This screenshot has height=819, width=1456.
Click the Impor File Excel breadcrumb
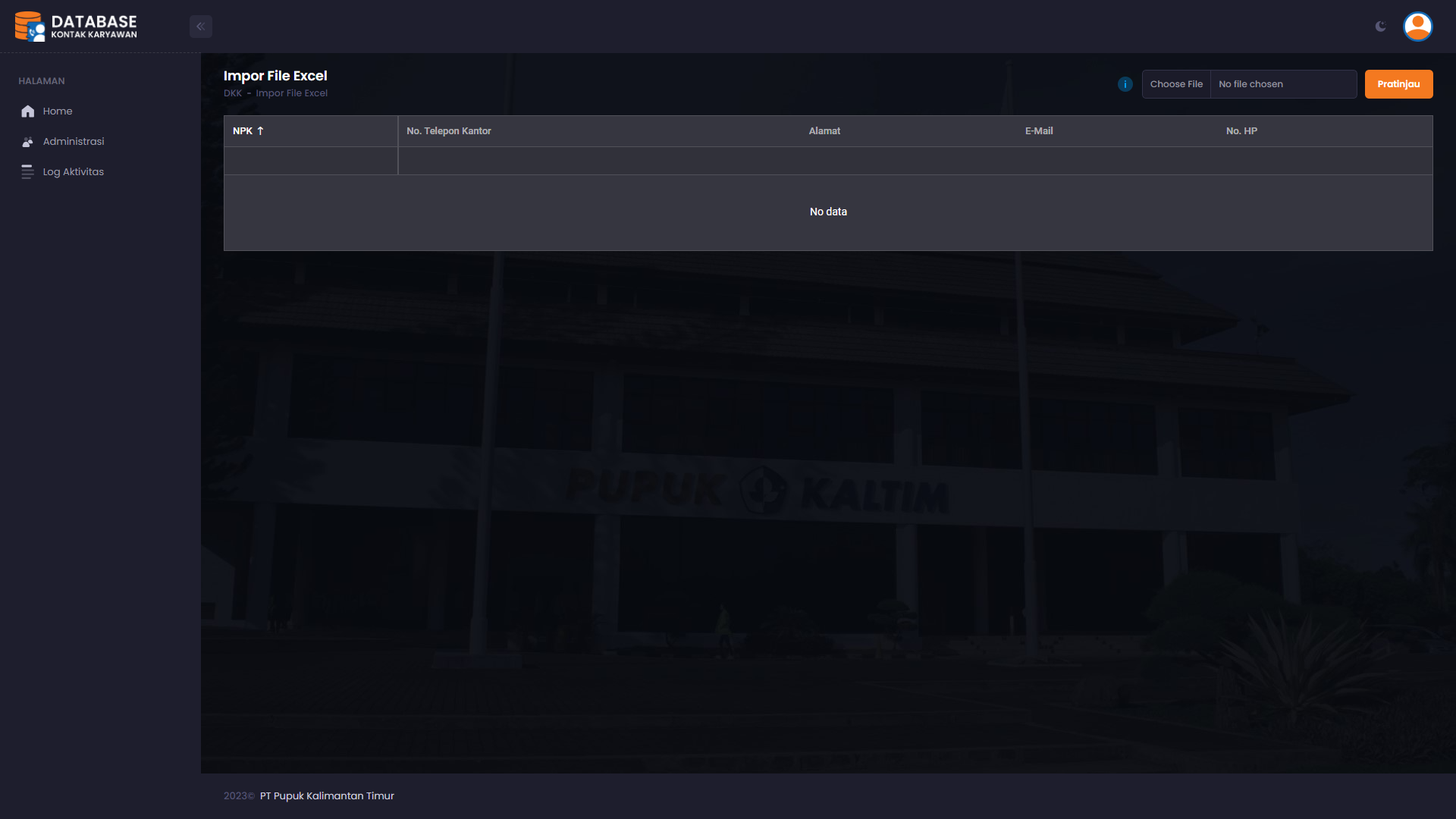[292, 93]
